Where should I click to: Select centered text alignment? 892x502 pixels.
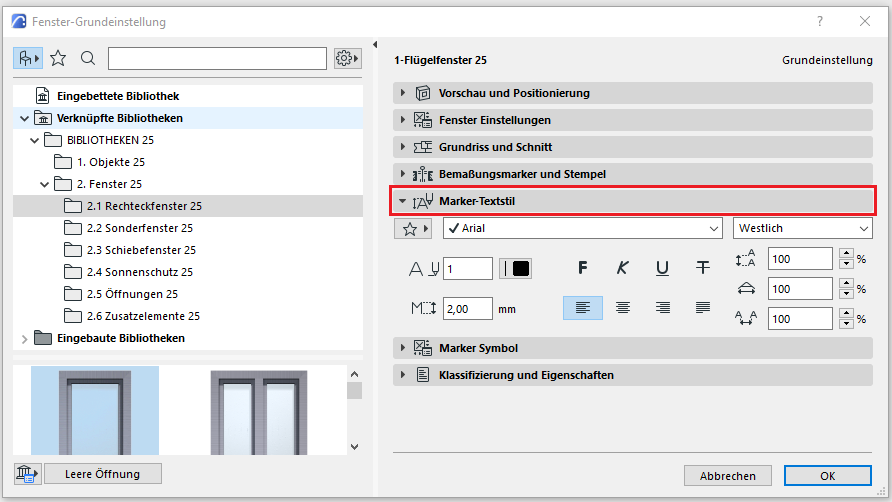click(623, 308)
